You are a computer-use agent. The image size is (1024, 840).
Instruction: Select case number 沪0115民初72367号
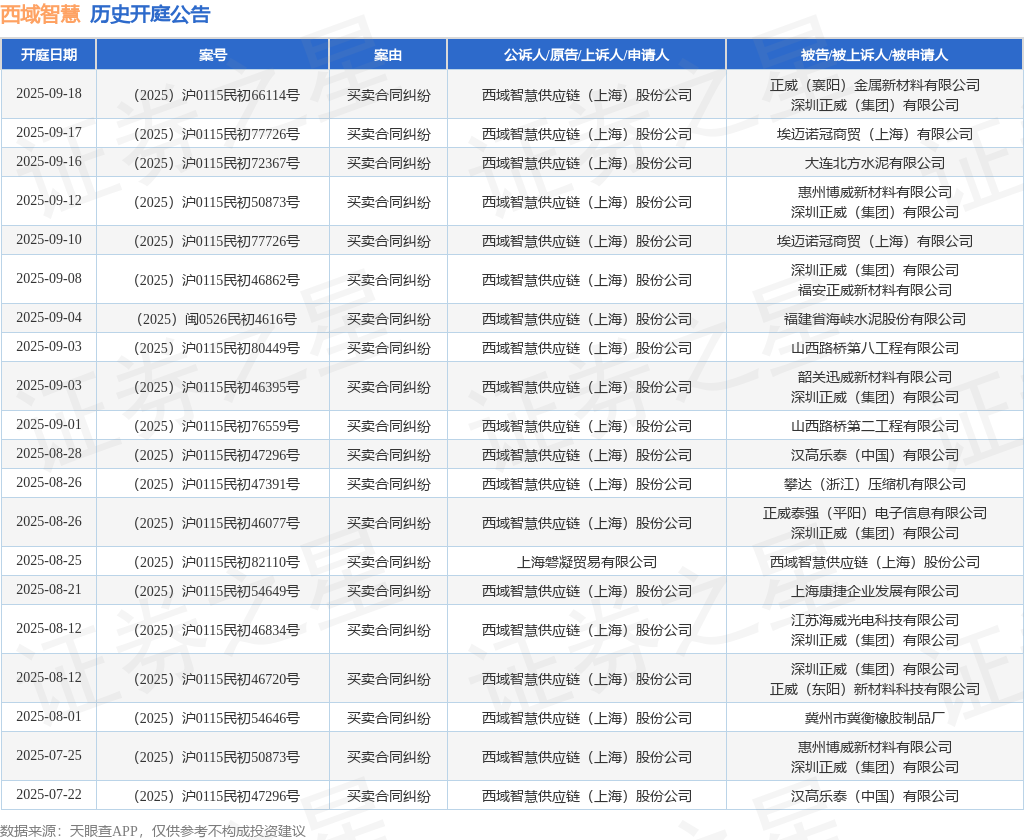point(216,163)
